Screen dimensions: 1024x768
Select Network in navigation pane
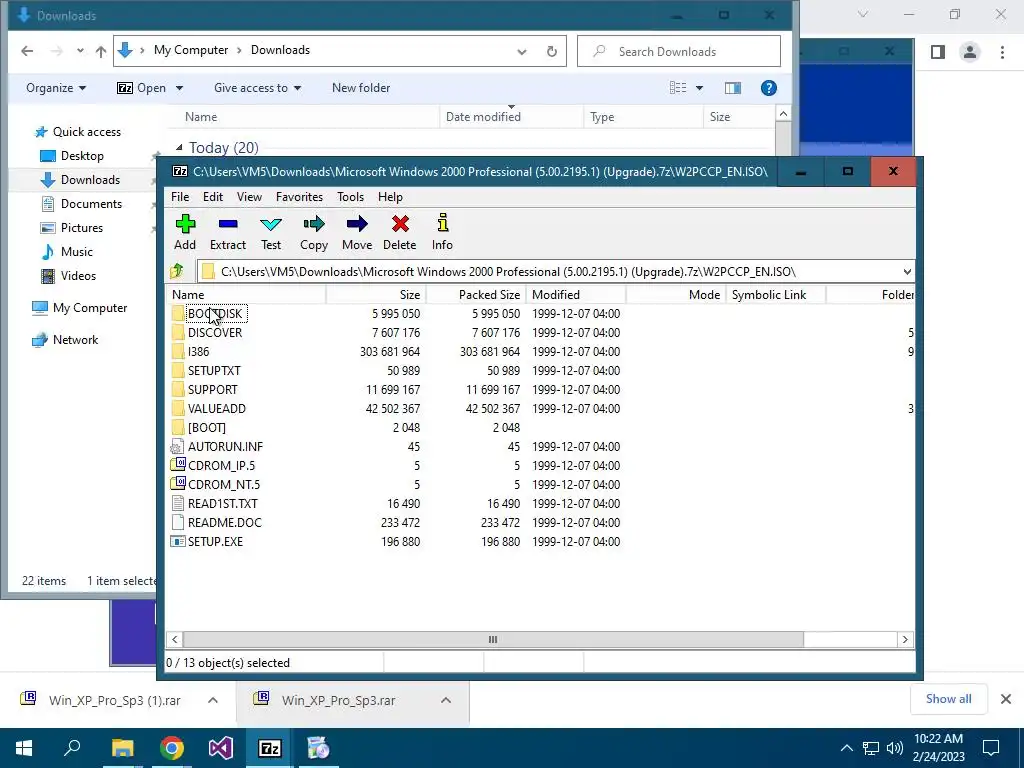coord(75,340)
